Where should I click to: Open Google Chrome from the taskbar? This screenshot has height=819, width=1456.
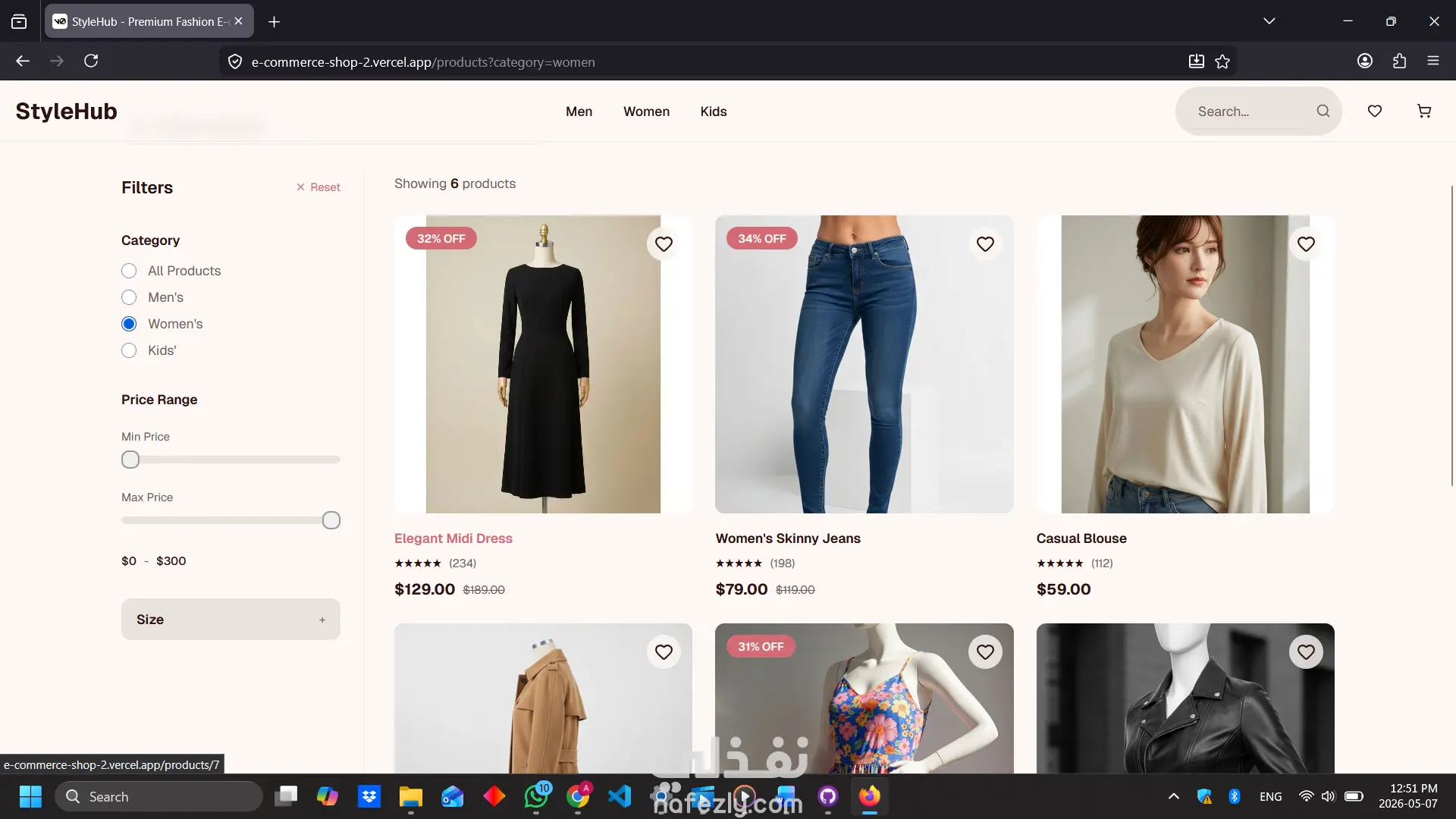pos(578,797)
